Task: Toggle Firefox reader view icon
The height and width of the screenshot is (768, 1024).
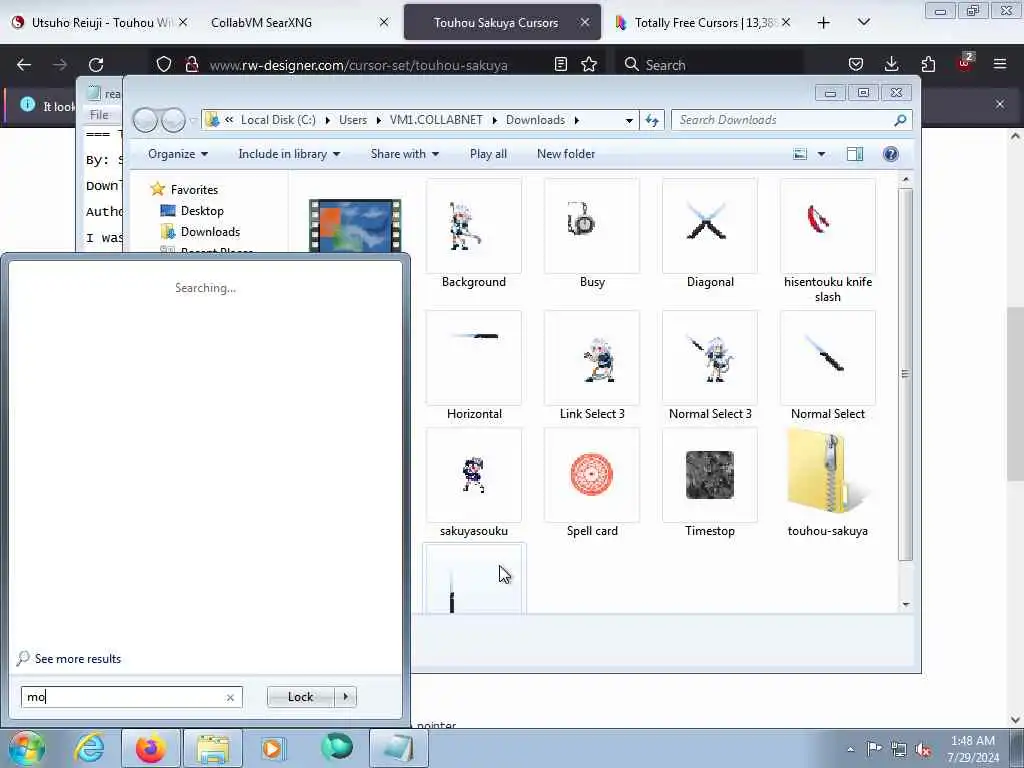Action: coord(560,65)
